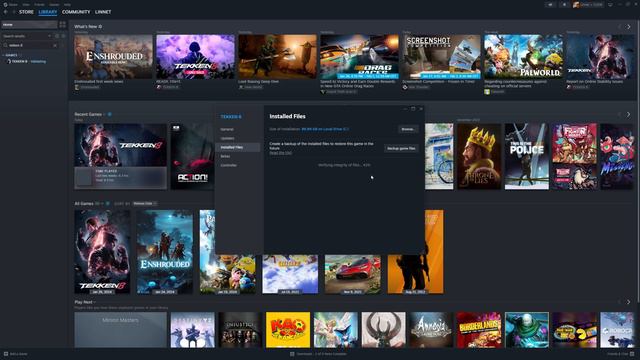Image resolution: width=640 pixels, height=360 pixels.
Task: Close the TEKKEN 8 properties dialog
Action: (421, 109)
